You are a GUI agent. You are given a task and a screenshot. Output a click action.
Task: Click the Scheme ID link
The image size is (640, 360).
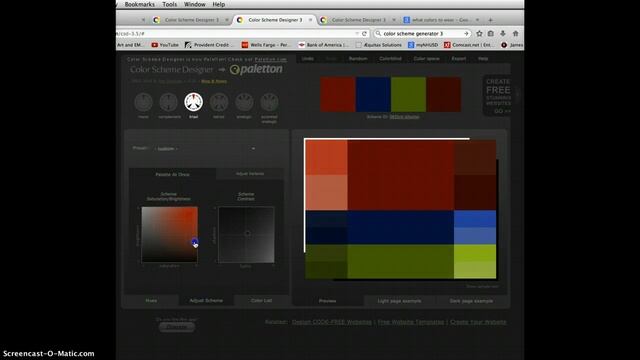click(x=404, y=117)
